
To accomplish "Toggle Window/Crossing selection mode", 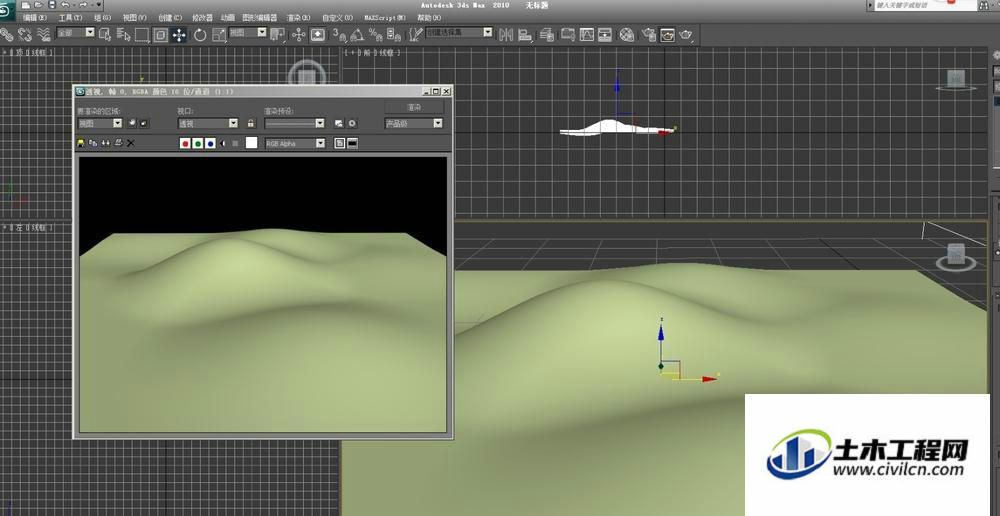I will point(161,34).
